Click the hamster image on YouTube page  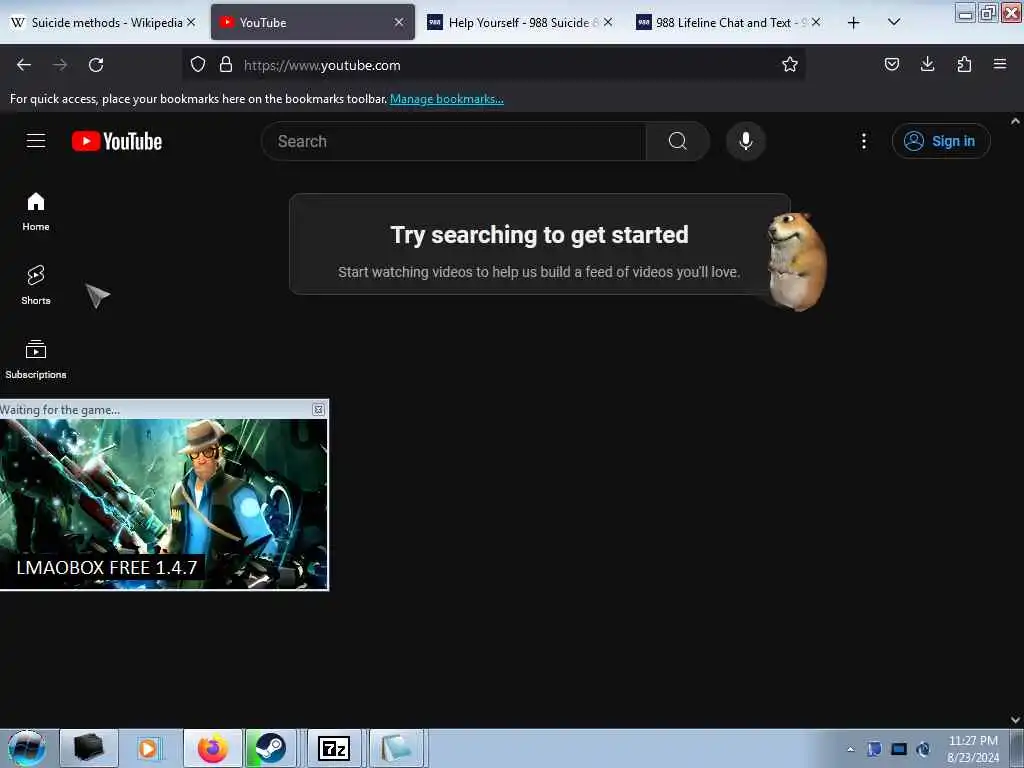(x=797, y=261)
